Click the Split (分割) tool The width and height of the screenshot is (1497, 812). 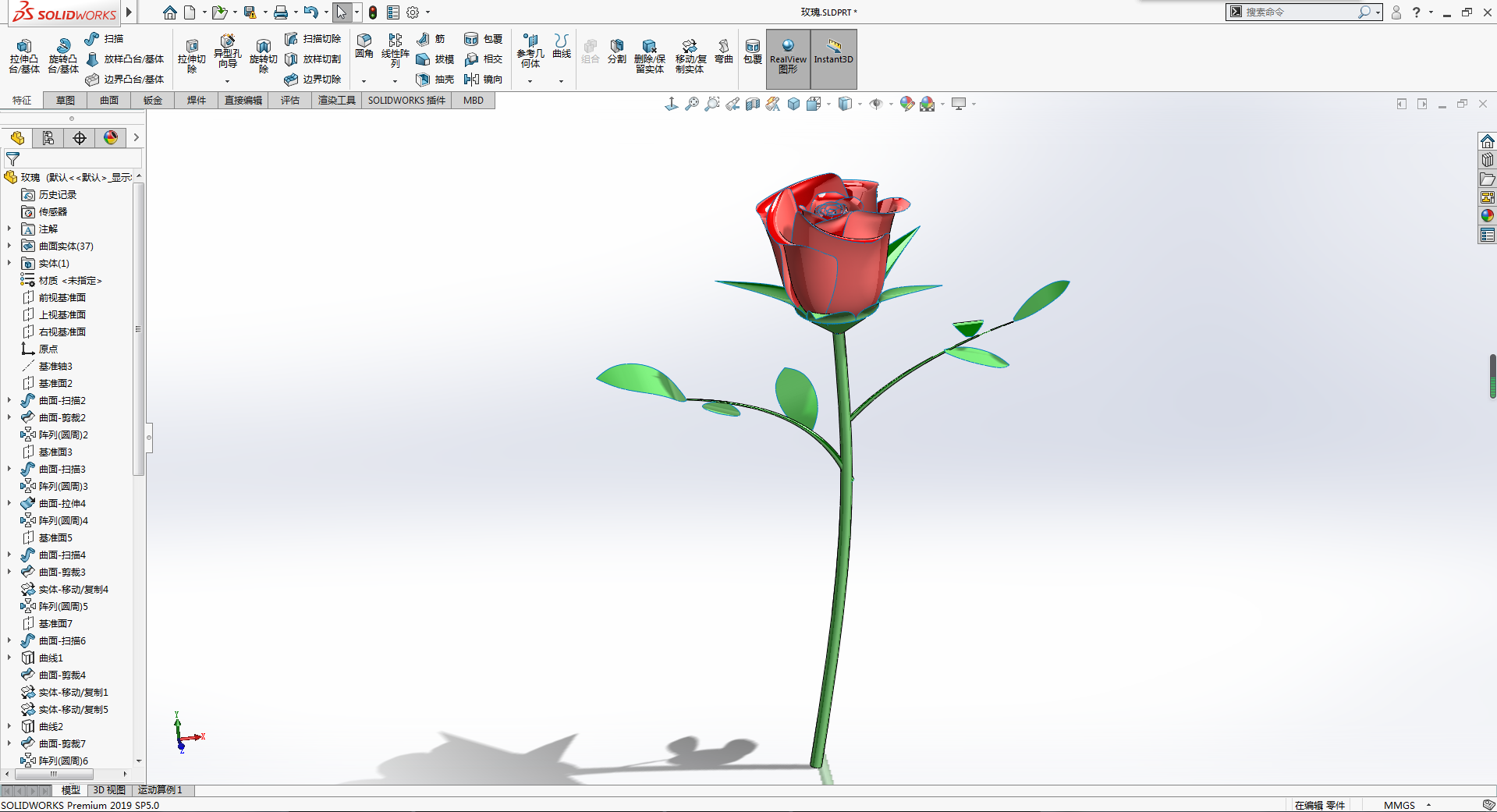click(x=617, y=51)
